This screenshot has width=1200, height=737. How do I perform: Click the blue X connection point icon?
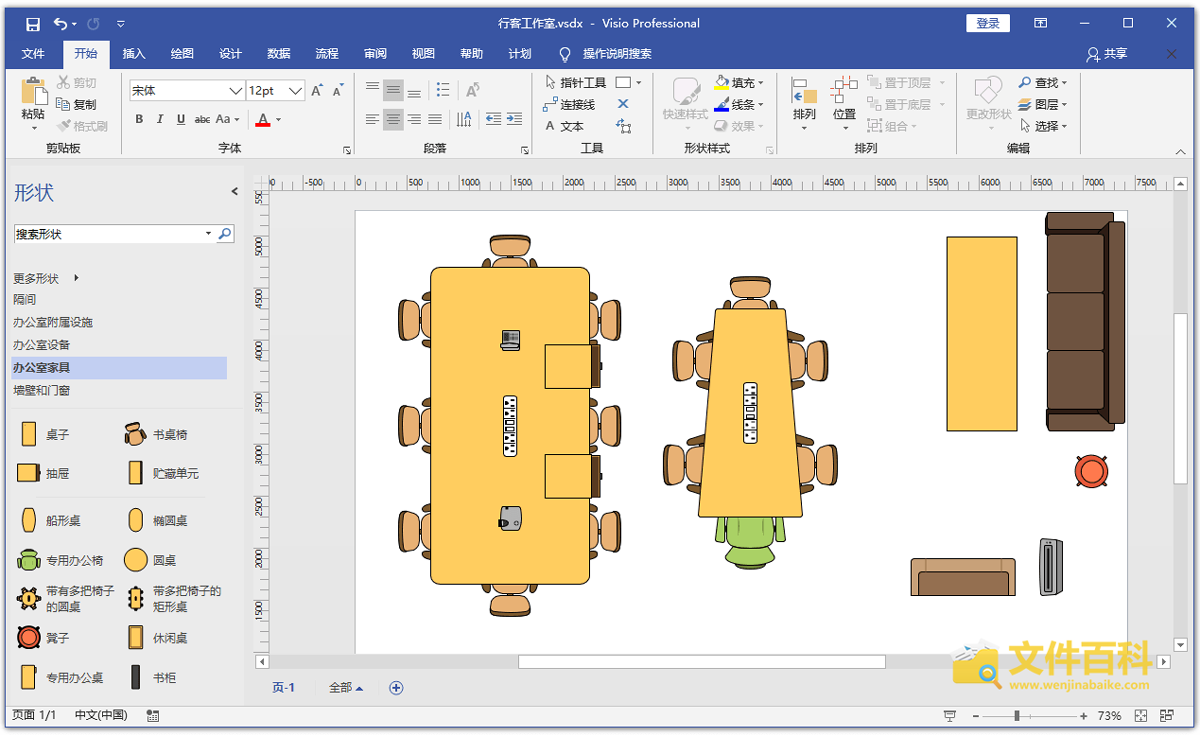click(x=623, y=104)
